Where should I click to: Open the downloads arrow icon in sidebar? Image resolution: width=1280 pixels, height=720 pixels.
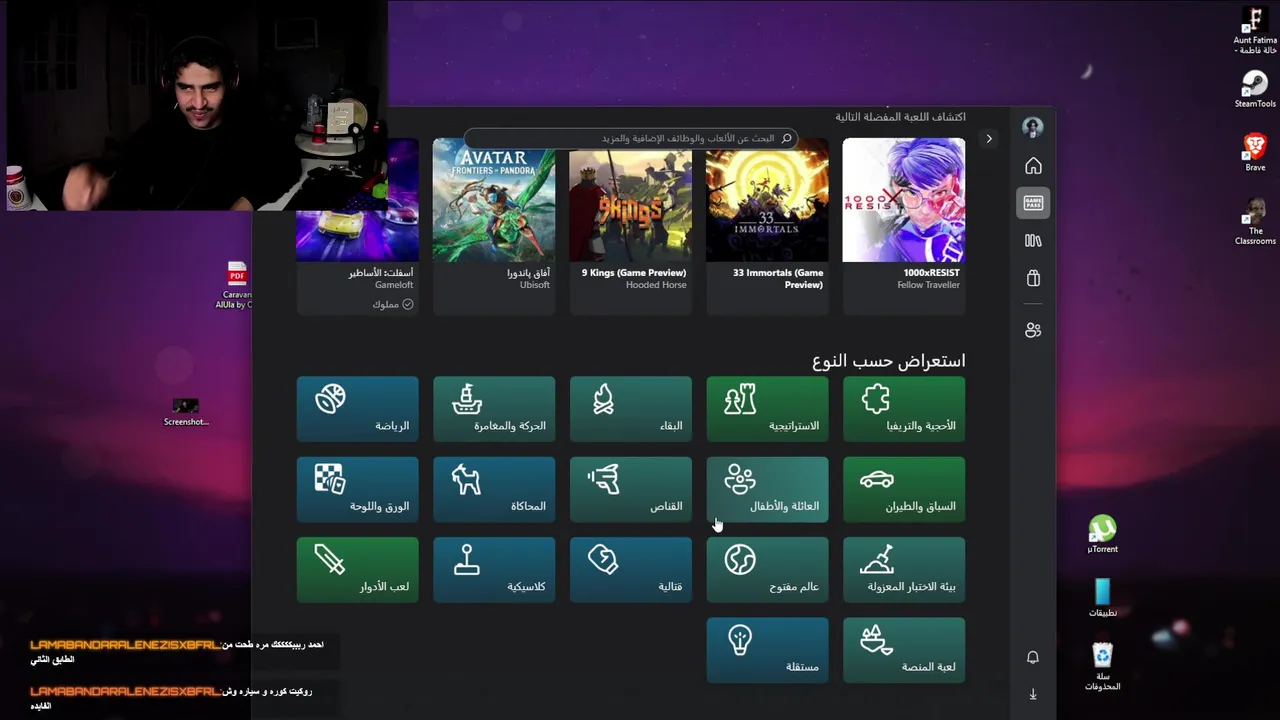1033,694
